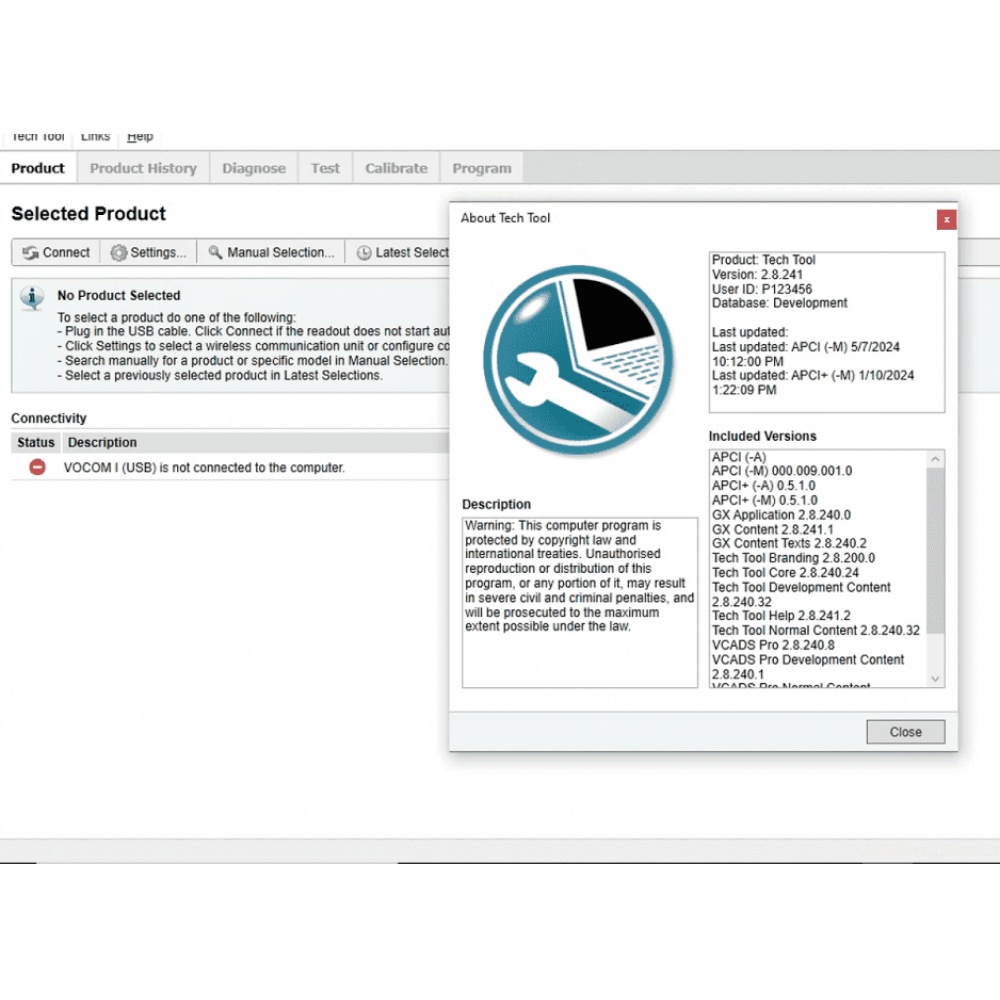Open Manual Selection...
The width and height of the screenshot is (1000, 1000).
click(271, 253)
